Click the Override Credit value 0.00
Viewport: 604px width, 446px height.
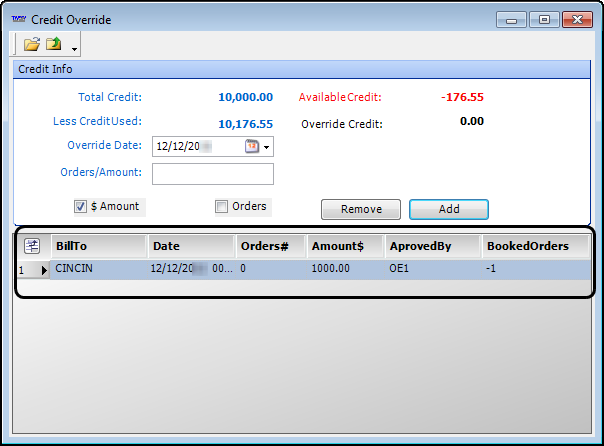pos(472,121)
